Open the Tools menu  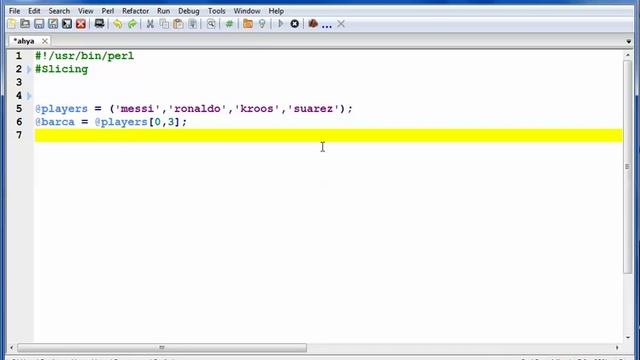tap(217, 11)
